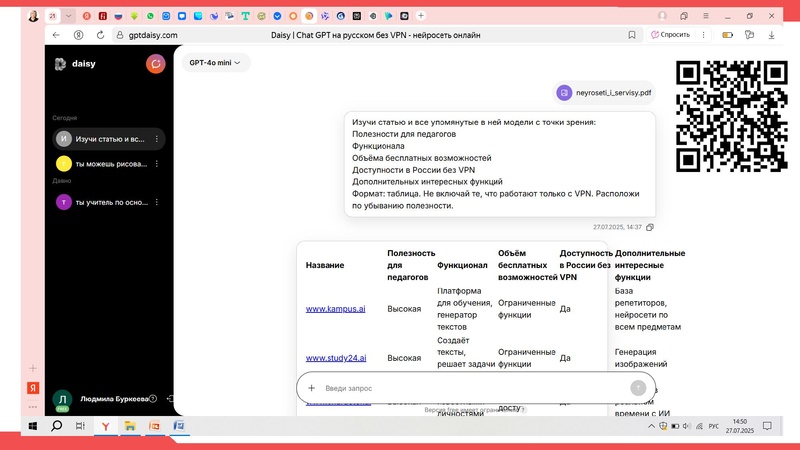
Task: Open a new browser tab
Action: [421, 16]
